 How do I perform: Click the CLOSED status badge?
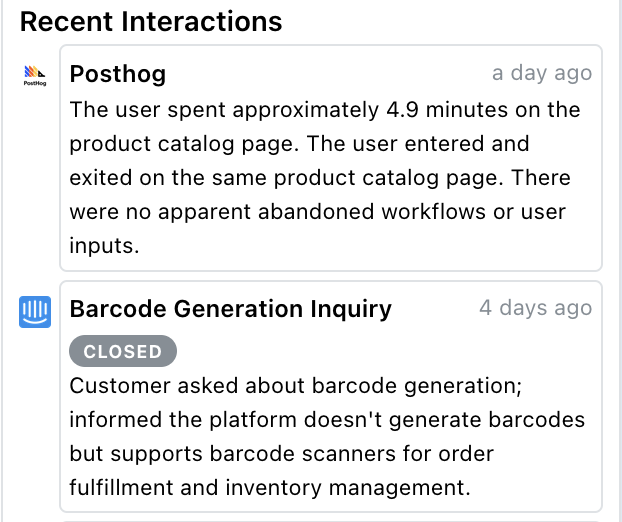123,351
